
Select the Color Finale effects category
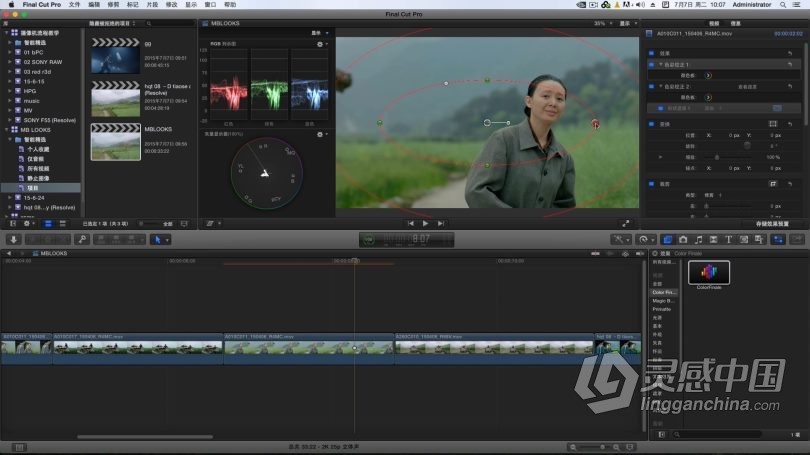[x=663, y=292]
